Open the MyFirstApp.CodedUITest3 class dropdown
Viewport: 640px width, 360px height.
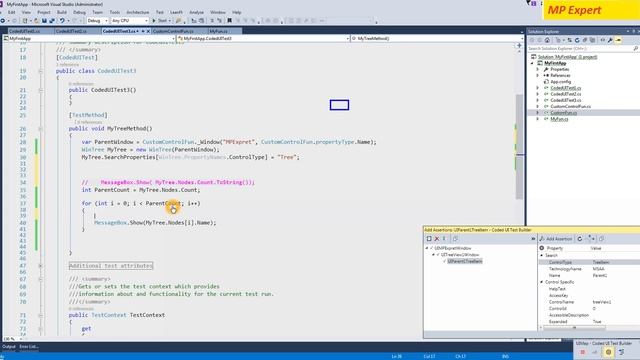click(x=263, y=38)
